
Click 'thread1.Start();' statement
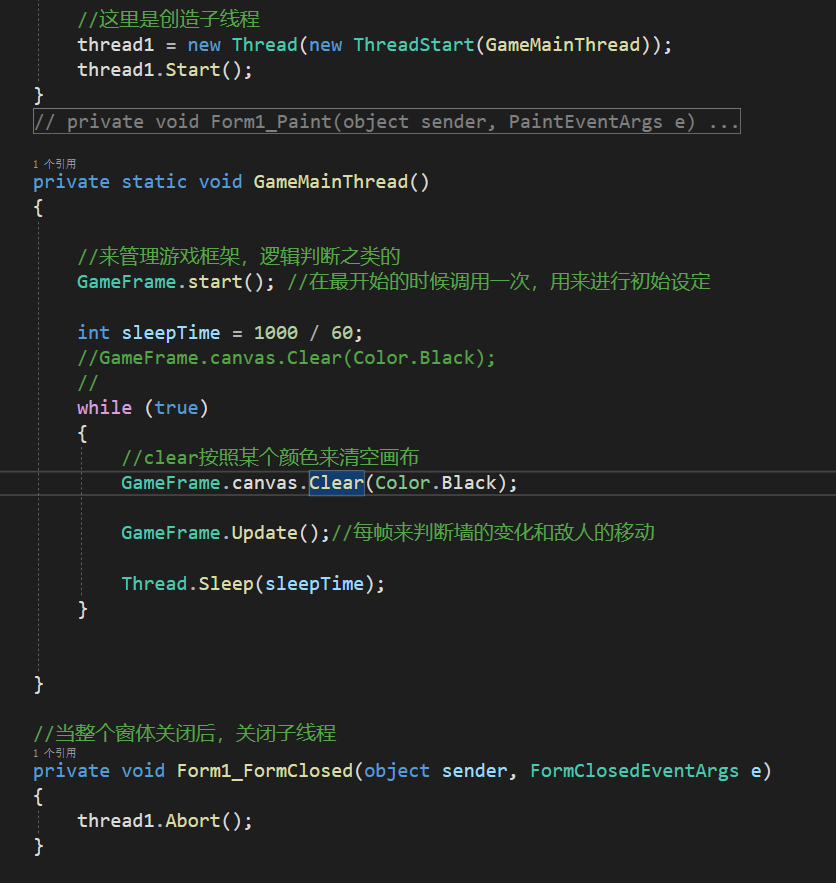pyautogui.click(x=165, y=70)
